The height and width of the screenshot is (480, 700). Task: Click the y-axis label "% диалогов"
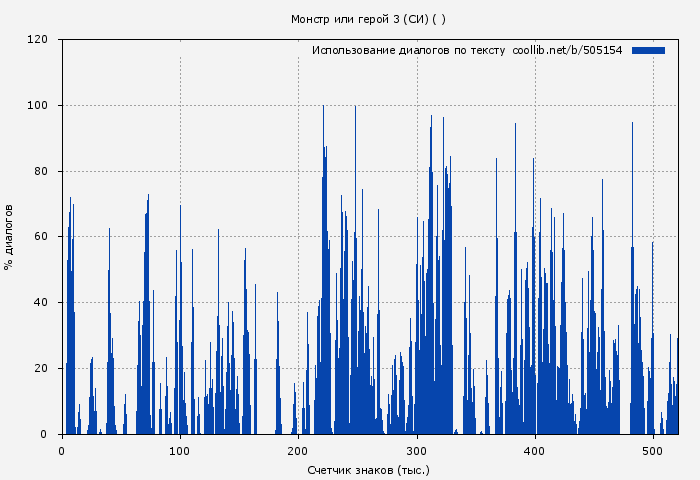9,237
